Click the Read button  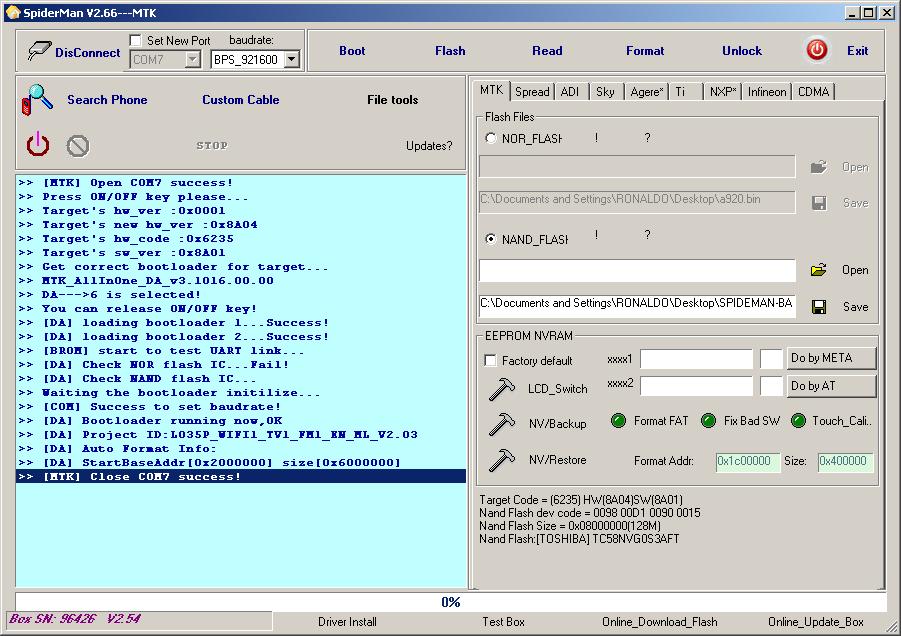point(547,51)
